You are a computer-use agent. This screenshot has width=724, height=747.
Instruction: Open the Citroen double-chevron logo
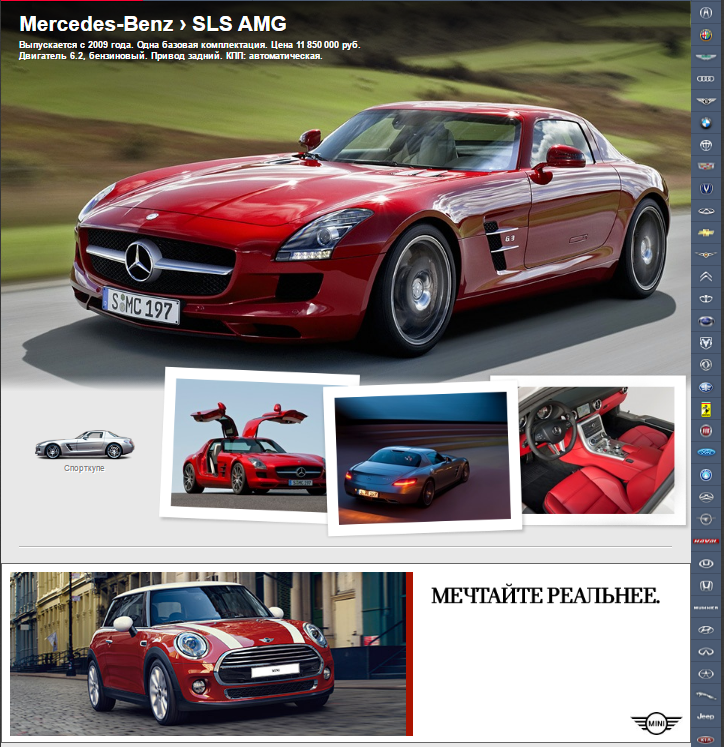coord(705,276)
